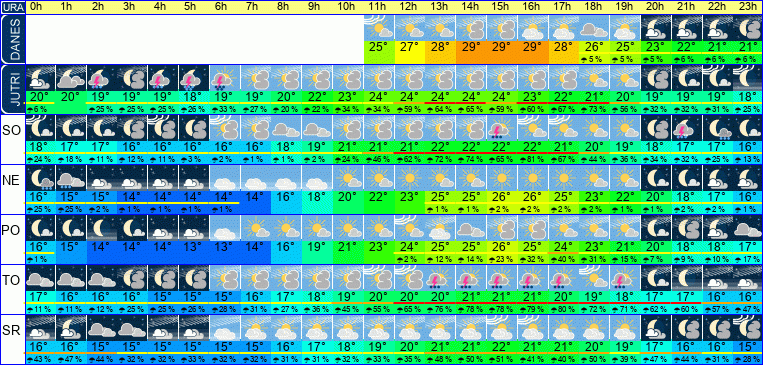
Task: Open the DANES day tab
Action: click(x=12, y=38)
